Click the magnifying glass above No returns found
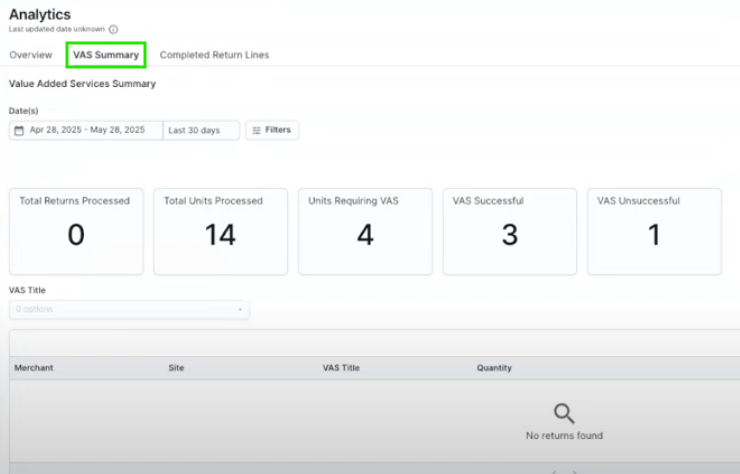Viewport: 740px width, 474px height. (564, 413)
